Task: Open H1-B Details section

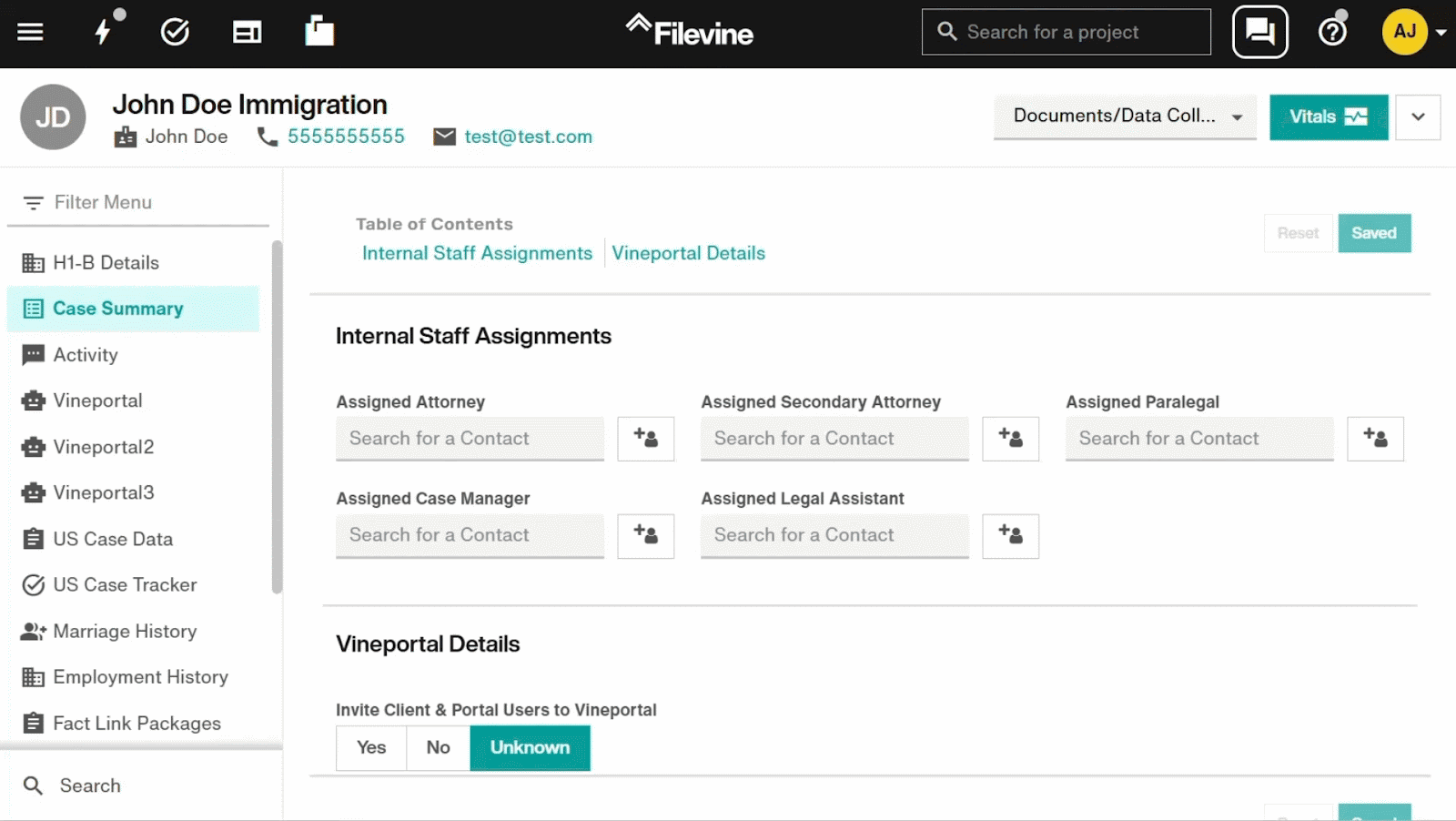Action: [x=133, y=263]
